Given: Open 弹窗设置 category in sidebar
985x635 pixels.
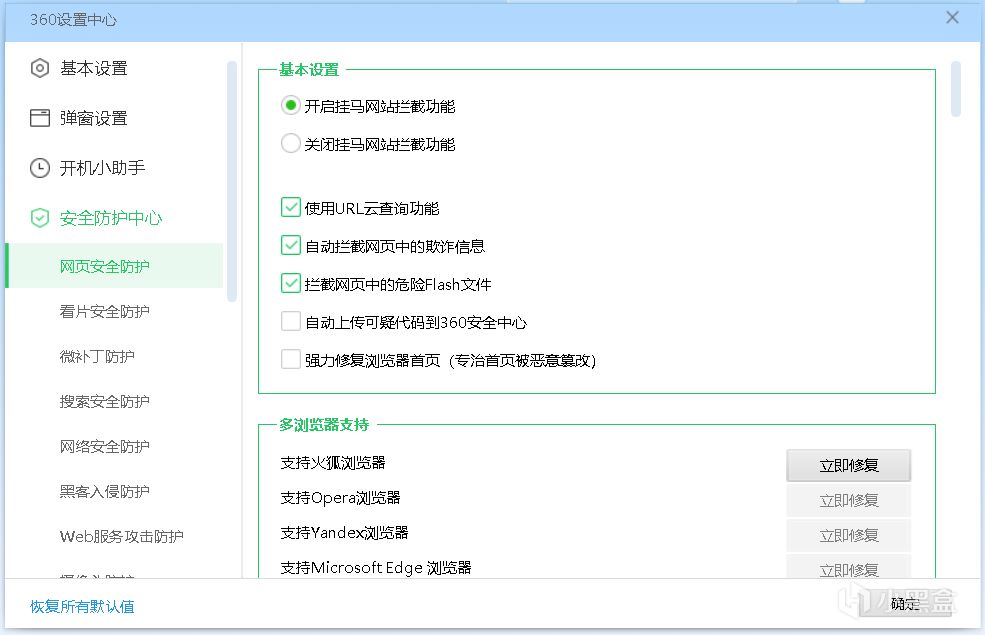Looking at the screenshot, I should (x=94, y=117).
